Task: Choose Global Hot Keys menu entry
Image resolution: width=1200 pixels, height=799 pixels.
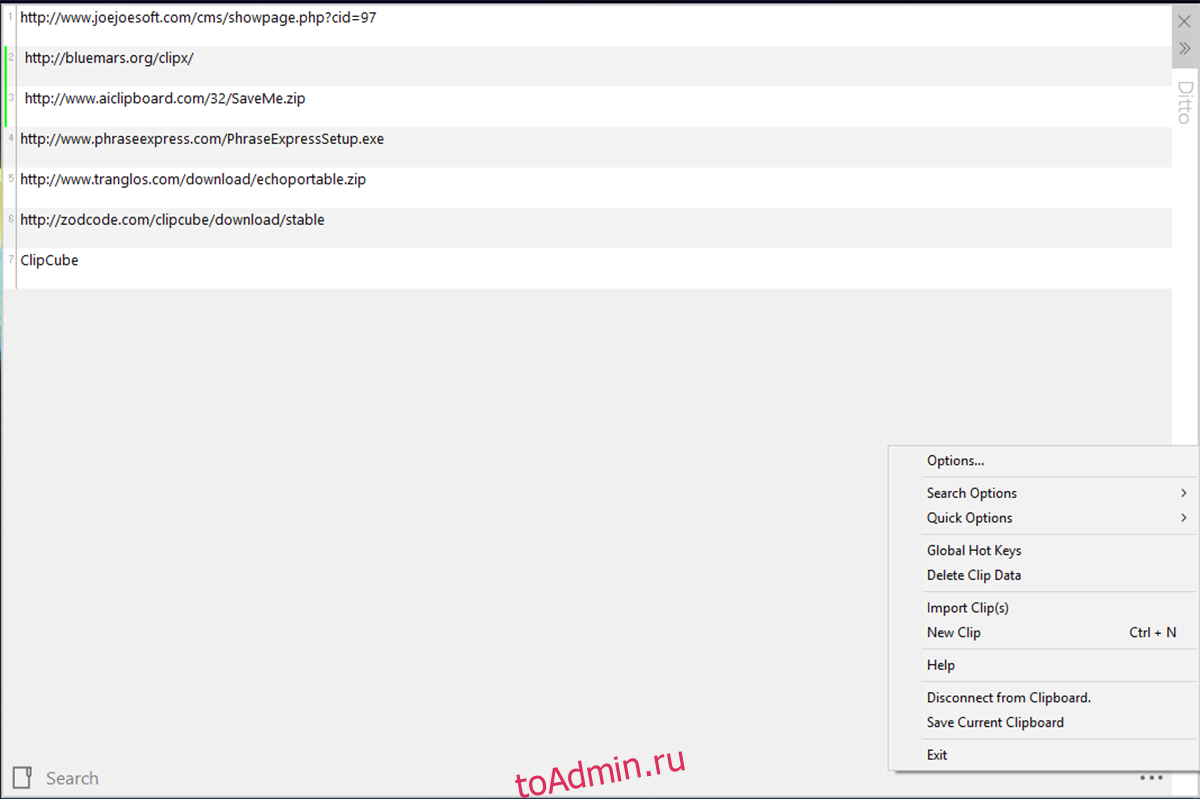Action: tap(1043, 550)
